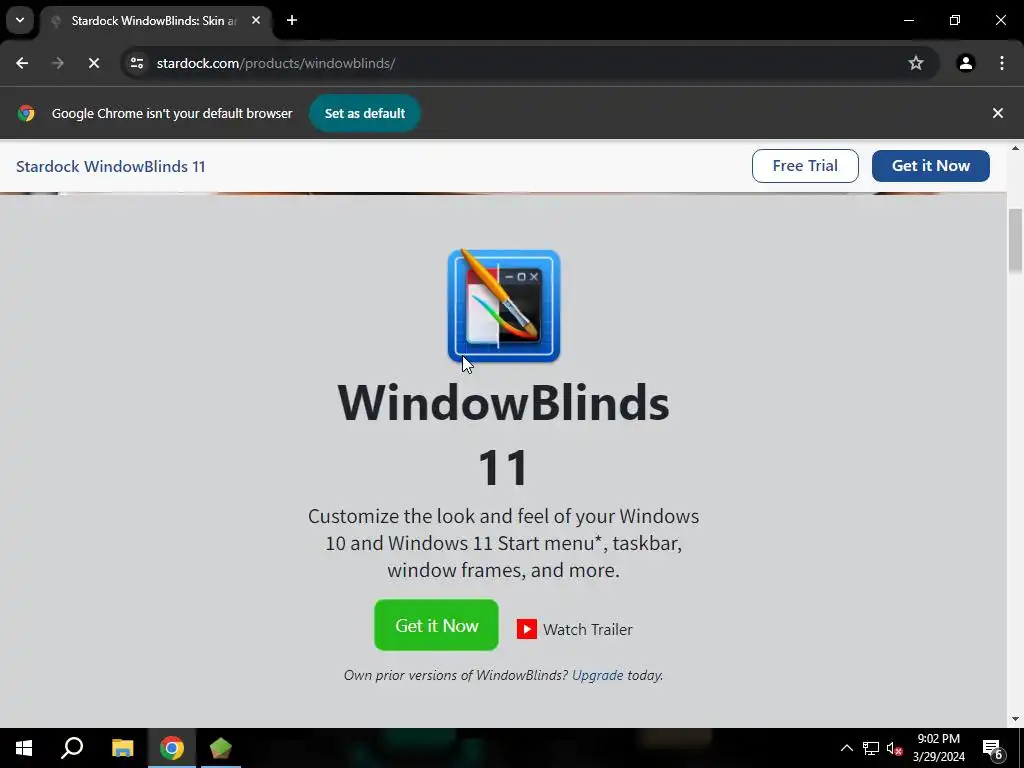
Task: Open the Chrome profile icon
Action: point(965,63)
